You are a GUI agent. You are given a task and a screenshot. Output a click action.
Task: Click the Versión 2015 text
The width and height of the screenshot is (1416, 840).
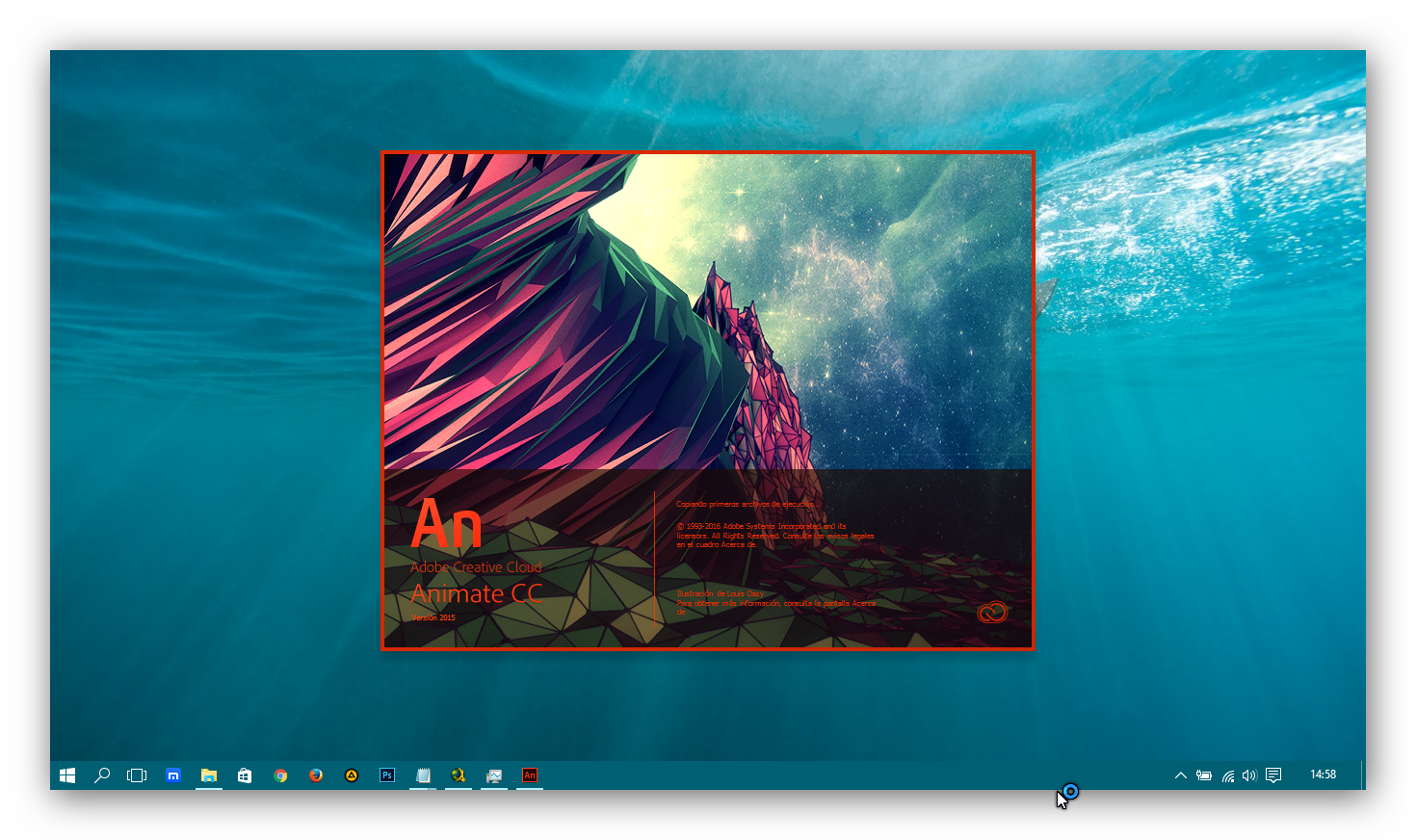433,617
